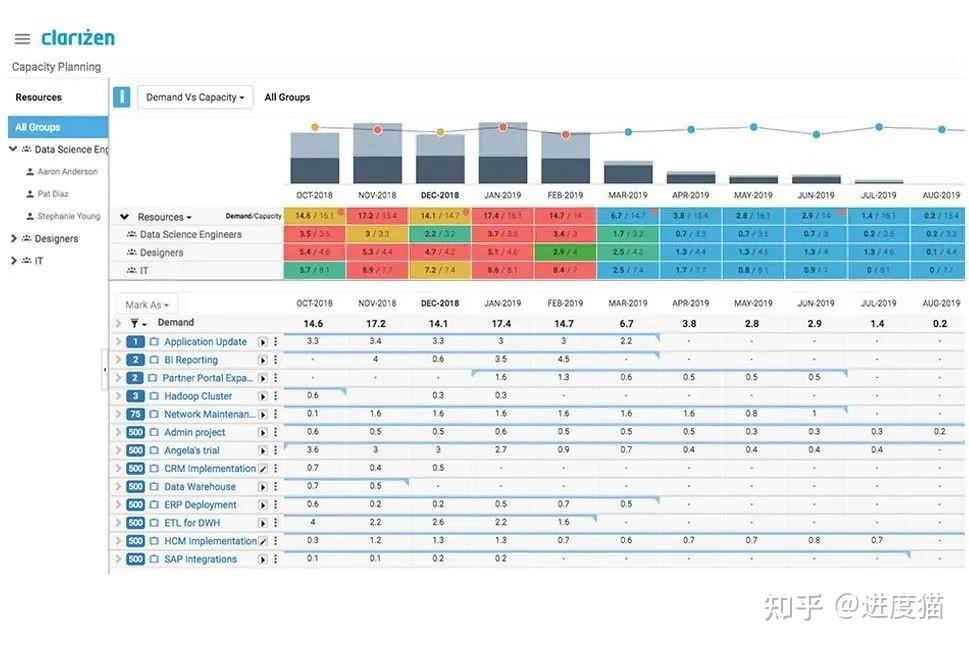Select the Data Science Eng group label in the sidebar
This screenshot has height=646, width=969.
click(x=71, y=149)
